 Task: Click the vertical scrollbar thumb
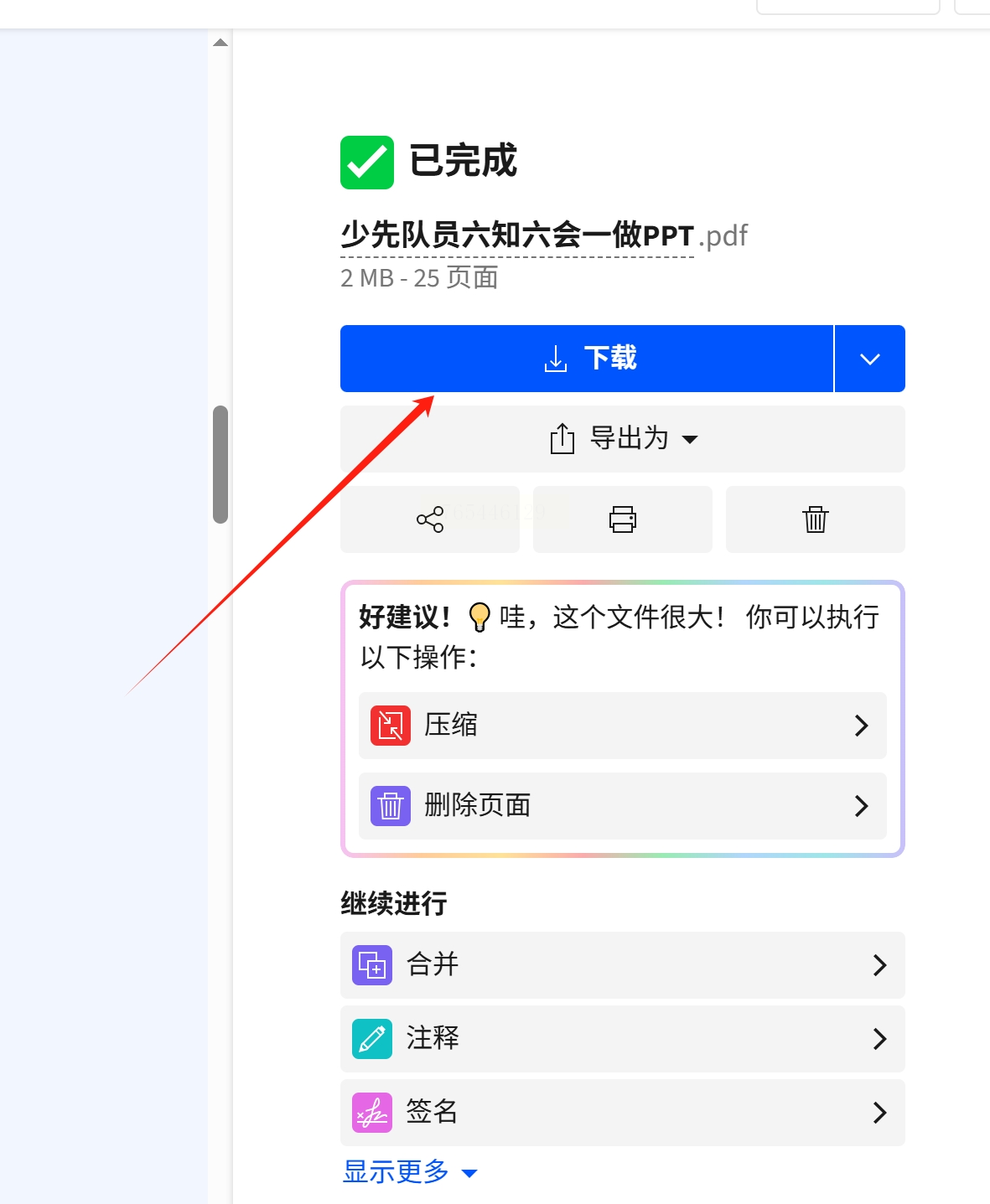[220, 465]
